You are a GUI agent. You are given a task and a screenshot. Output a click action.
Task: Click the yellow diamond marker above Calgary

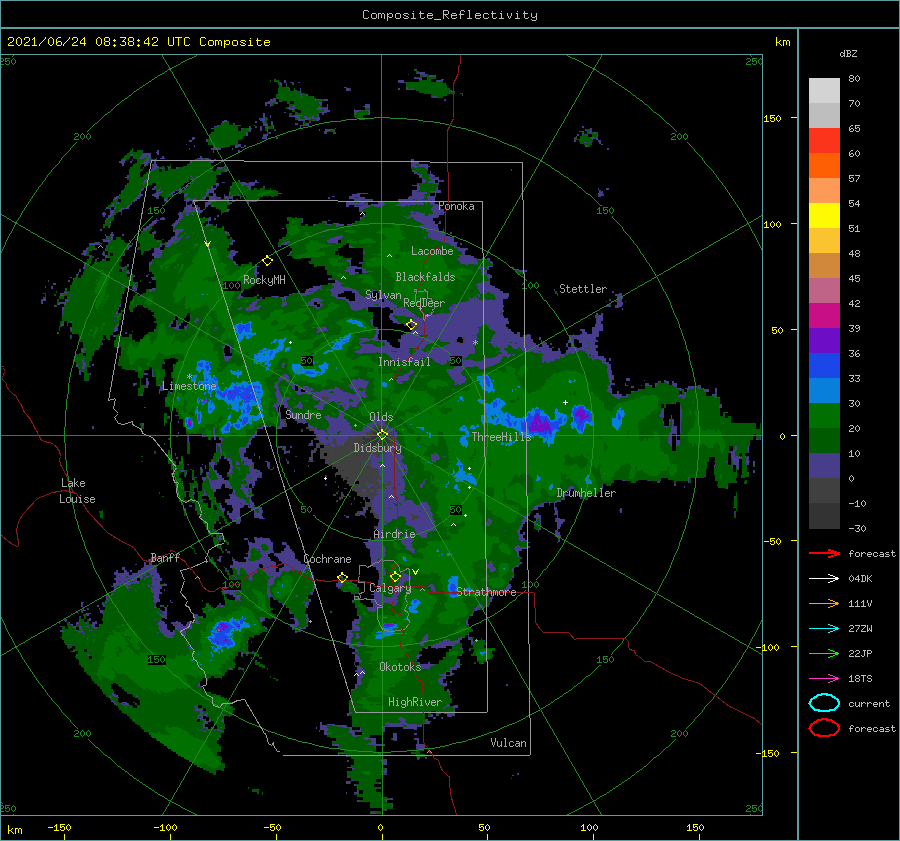click(395, 576)
